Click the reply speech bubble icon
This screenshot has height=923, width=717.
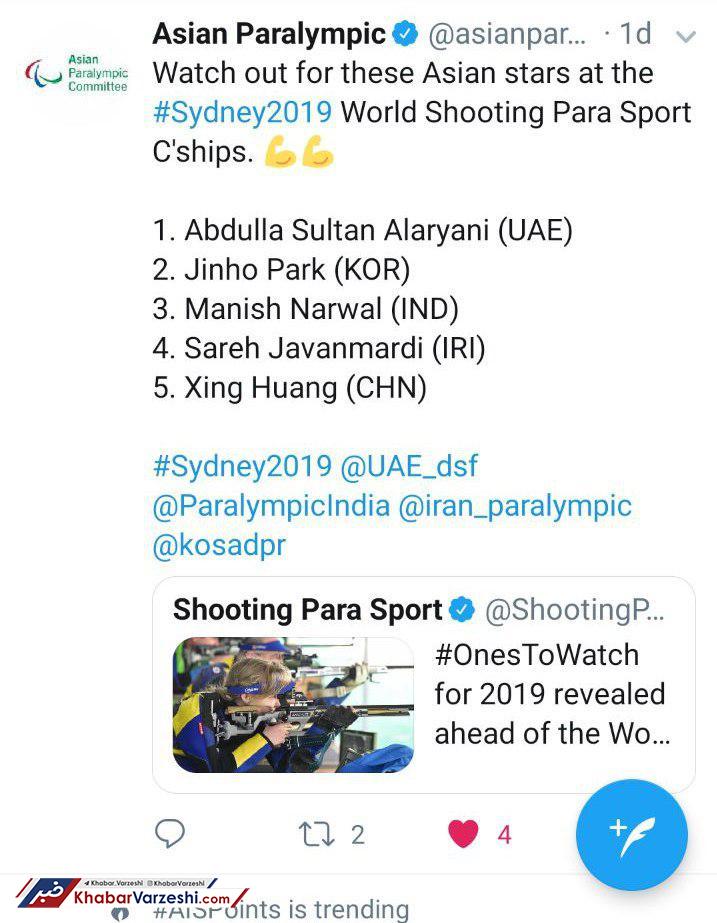tap(171, 833)
